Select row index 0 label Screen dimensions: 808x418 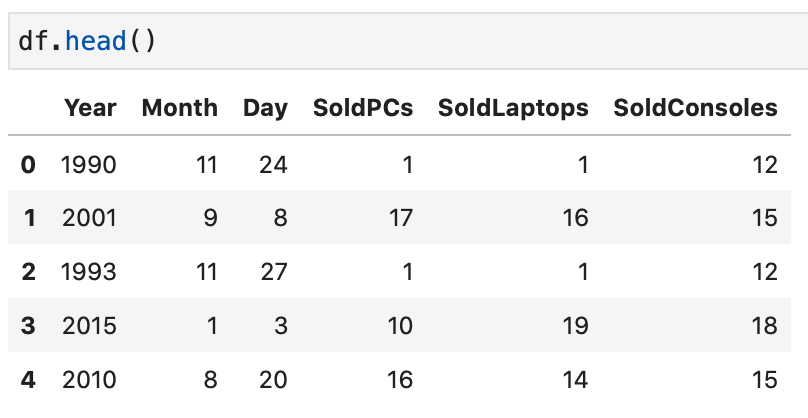(28, 164)
